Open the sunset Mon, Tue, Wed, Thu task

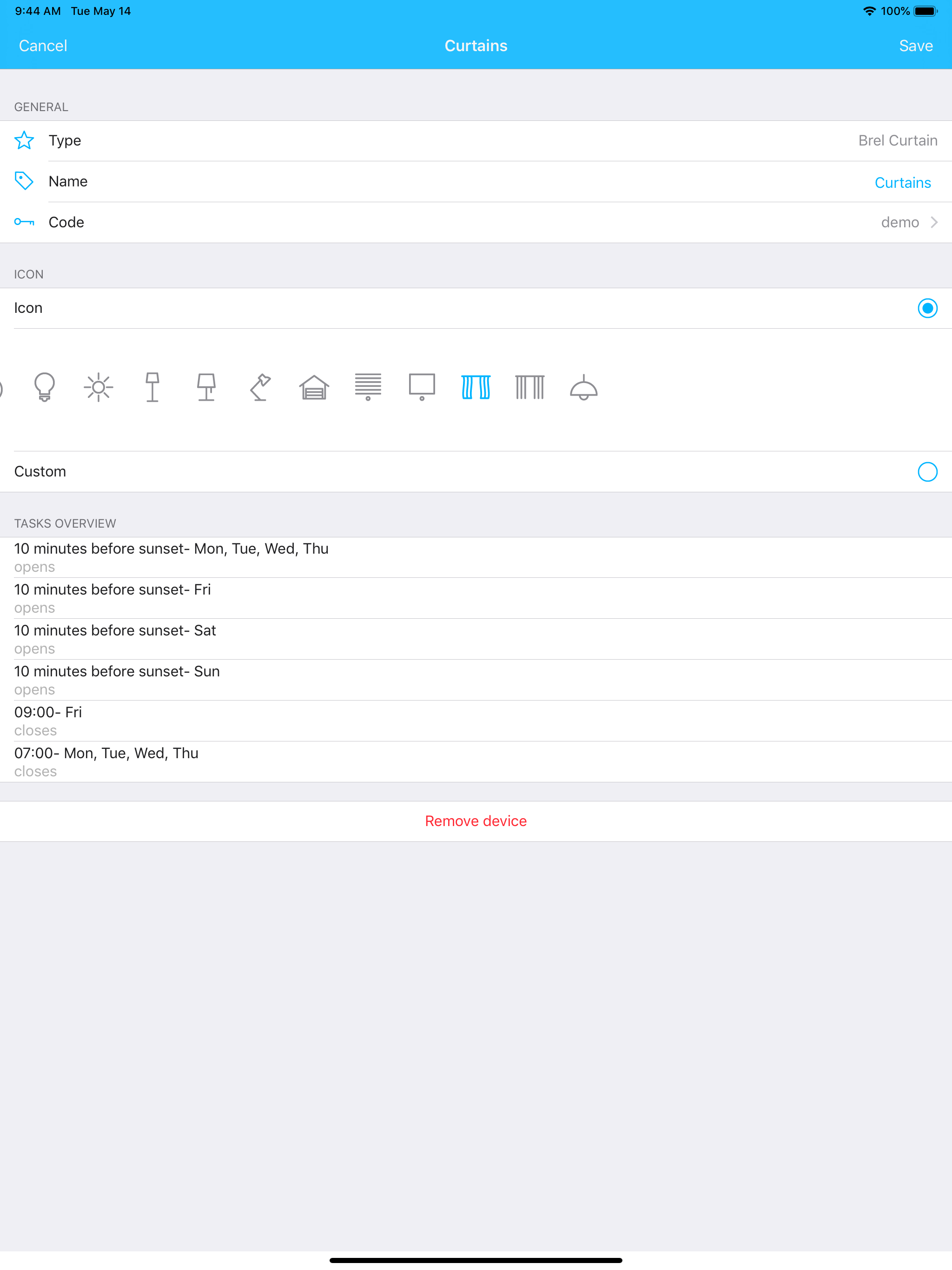(x=476, y=557)
